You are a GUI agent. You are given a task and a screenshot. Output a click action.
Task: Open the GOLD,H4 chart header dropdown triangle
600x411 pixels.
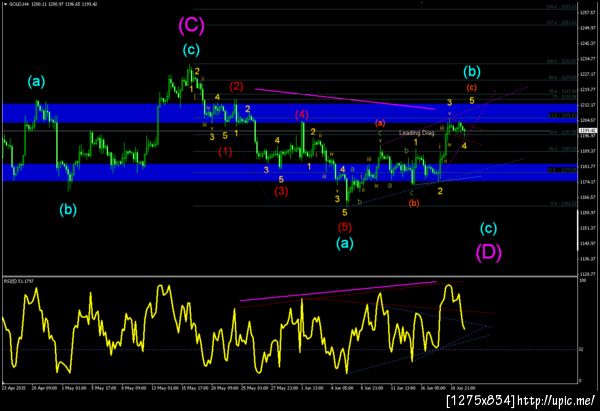point(5,4)
